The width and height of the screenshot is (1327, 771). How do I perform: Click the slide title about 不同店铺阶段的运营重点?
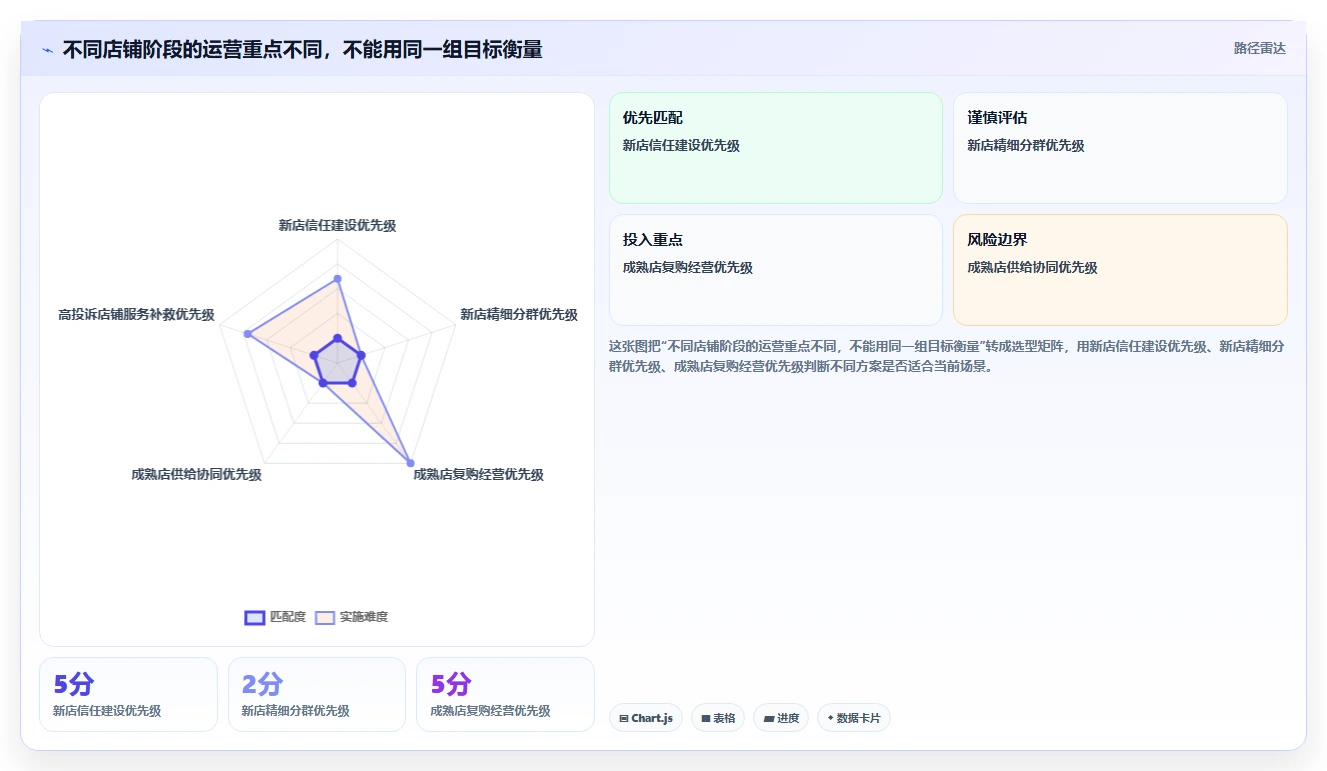point(302,49)
